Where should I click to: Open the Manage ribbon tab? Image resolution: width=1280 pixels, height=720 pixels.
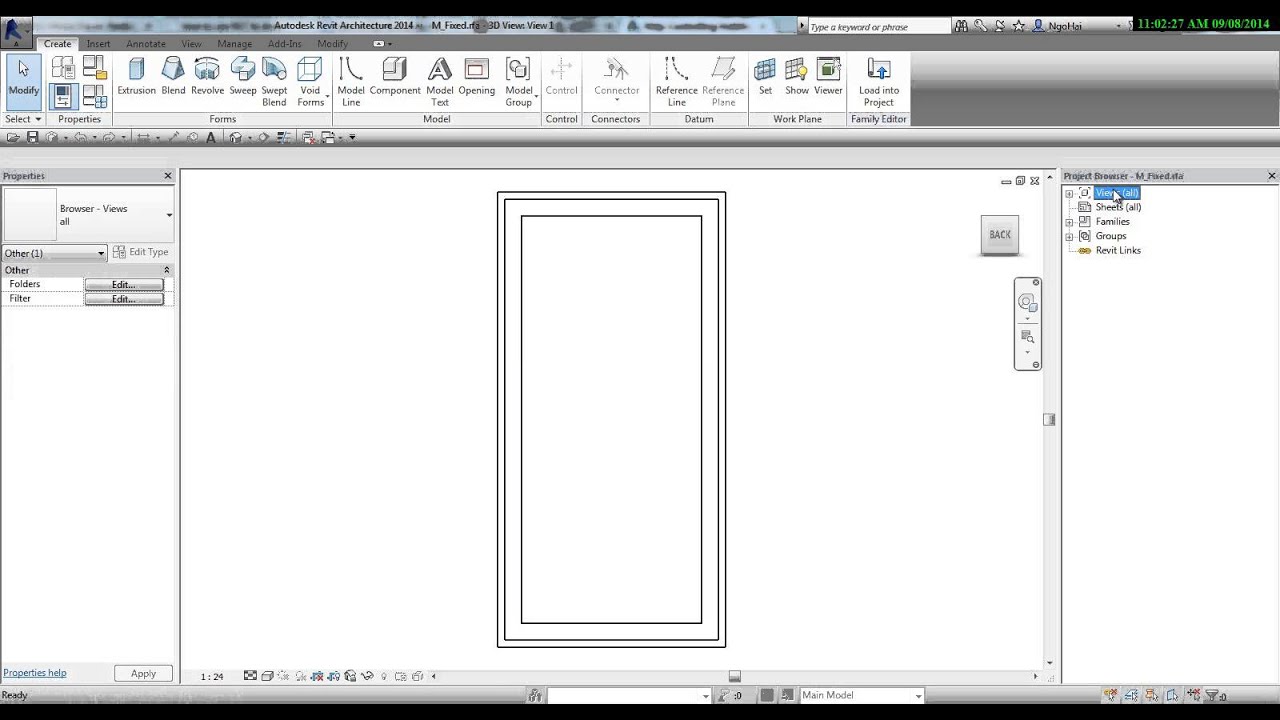(235, 44)
